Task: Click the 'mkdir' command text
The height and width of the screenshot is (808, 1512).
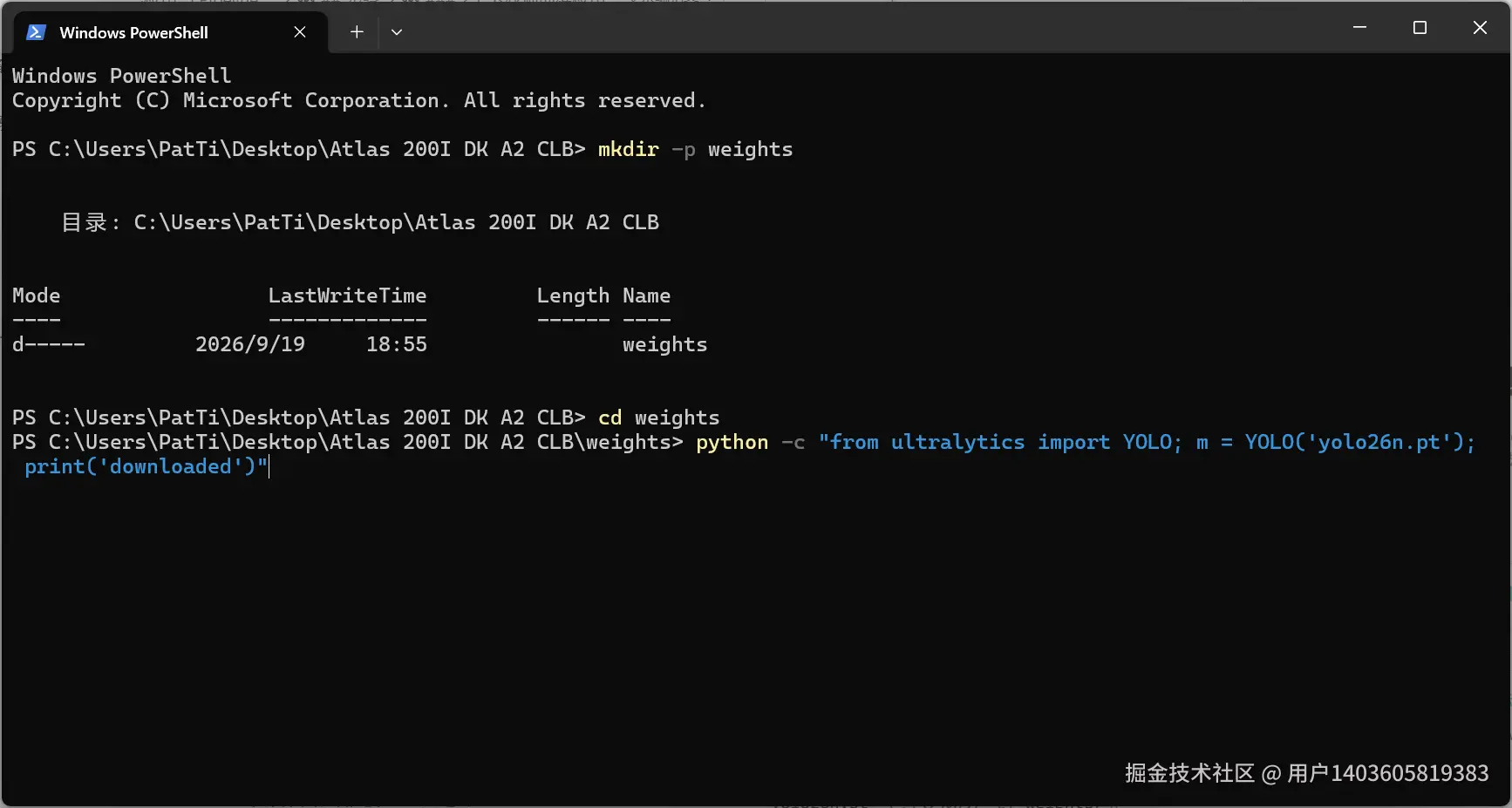Action: pyautogui.click(x=628, y=149)
